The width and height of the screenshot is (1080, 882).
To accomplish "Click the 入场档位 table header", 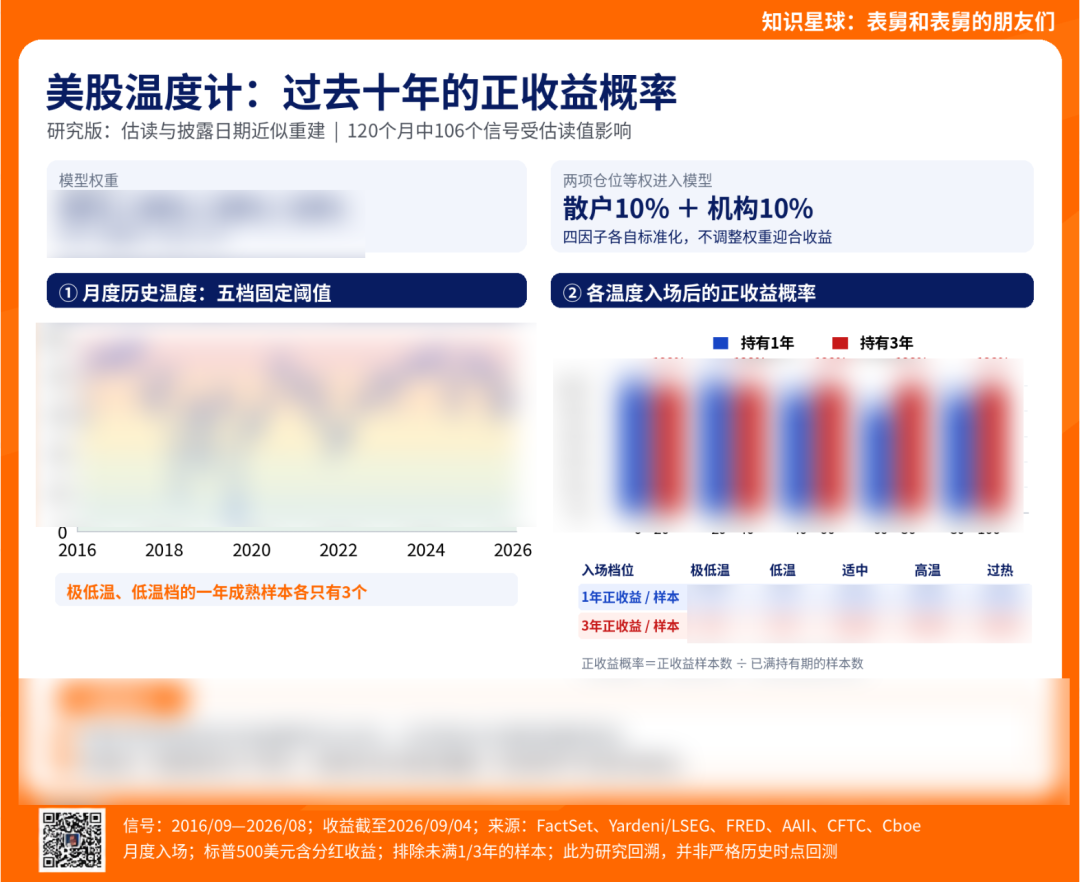I will 608,570.
